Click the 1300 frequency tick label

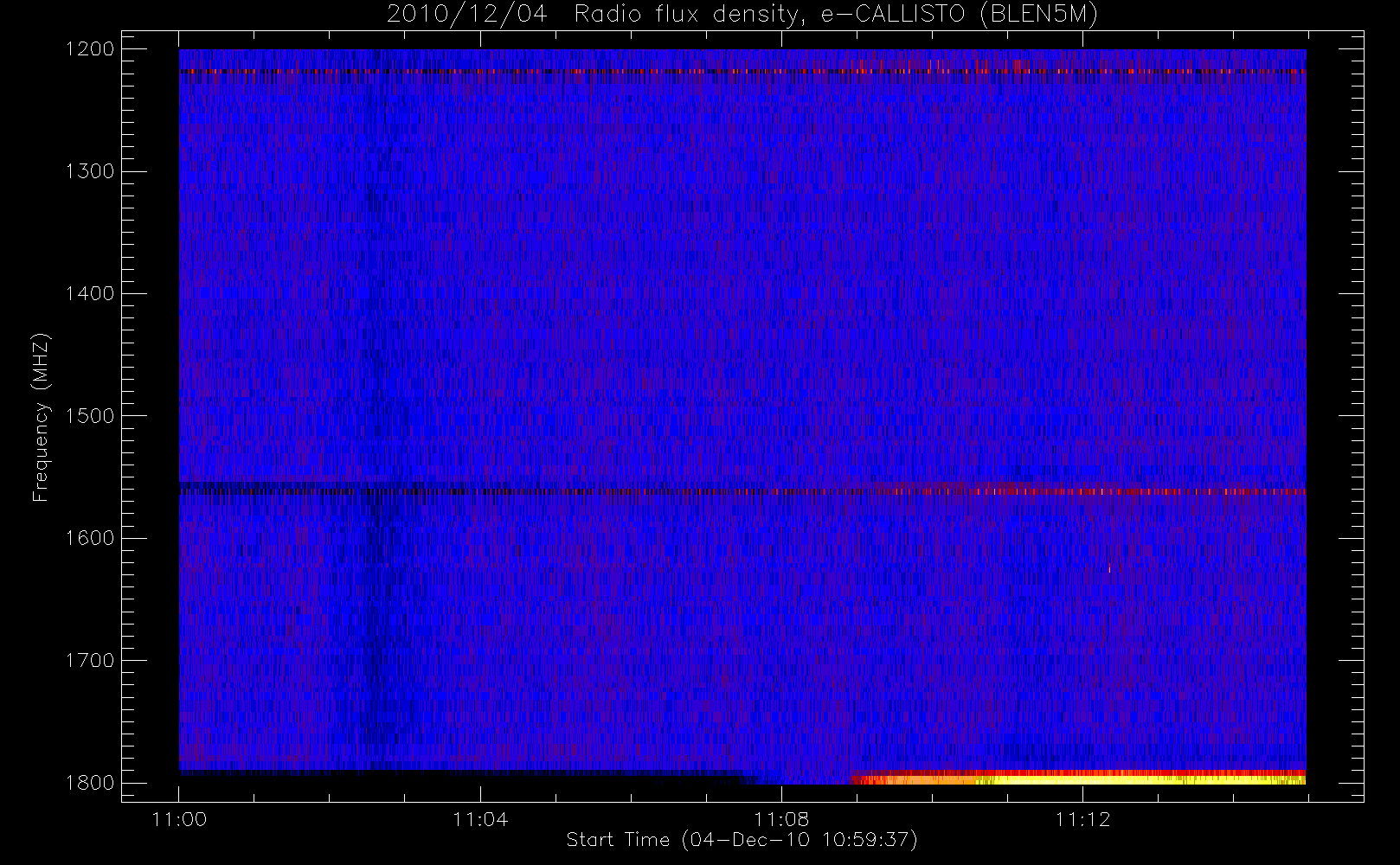(x=90, y=171)
